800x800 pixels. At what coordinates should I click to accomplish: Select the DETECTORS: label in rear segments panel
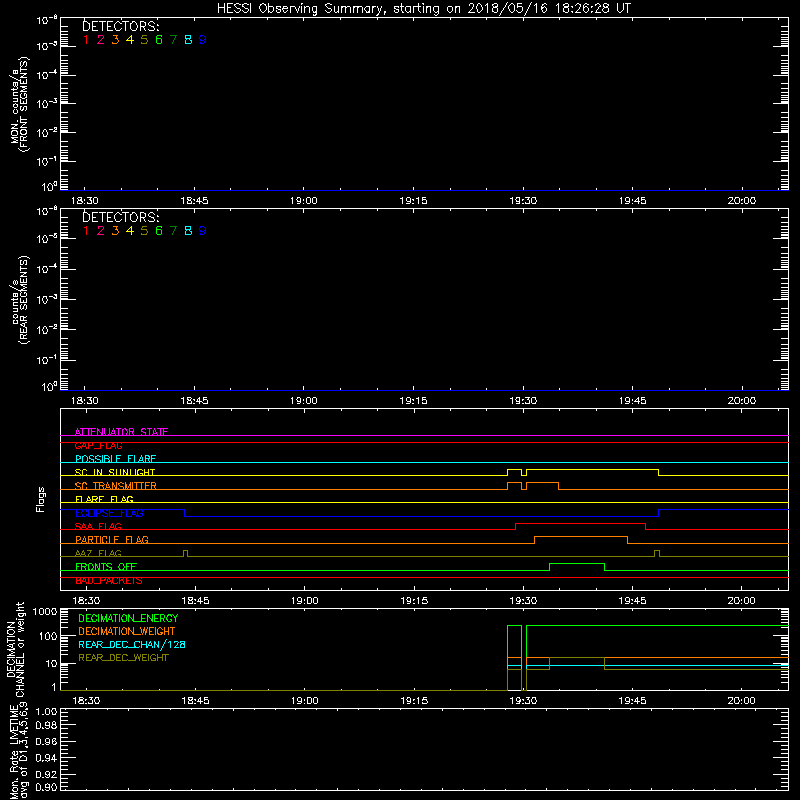coord(121,217)
